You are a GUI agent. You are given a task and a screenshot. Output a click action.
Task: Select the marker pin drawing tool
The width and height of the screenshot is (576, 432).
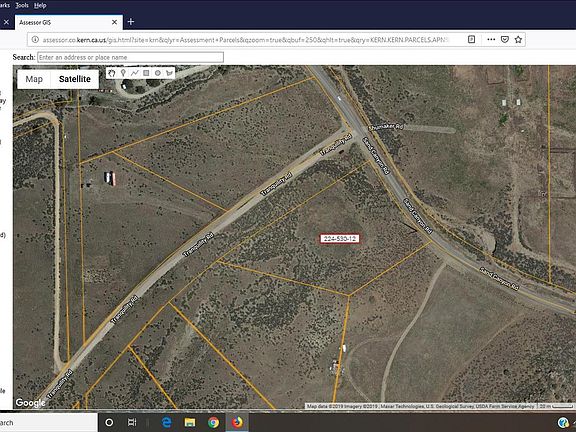click(123, 73)
